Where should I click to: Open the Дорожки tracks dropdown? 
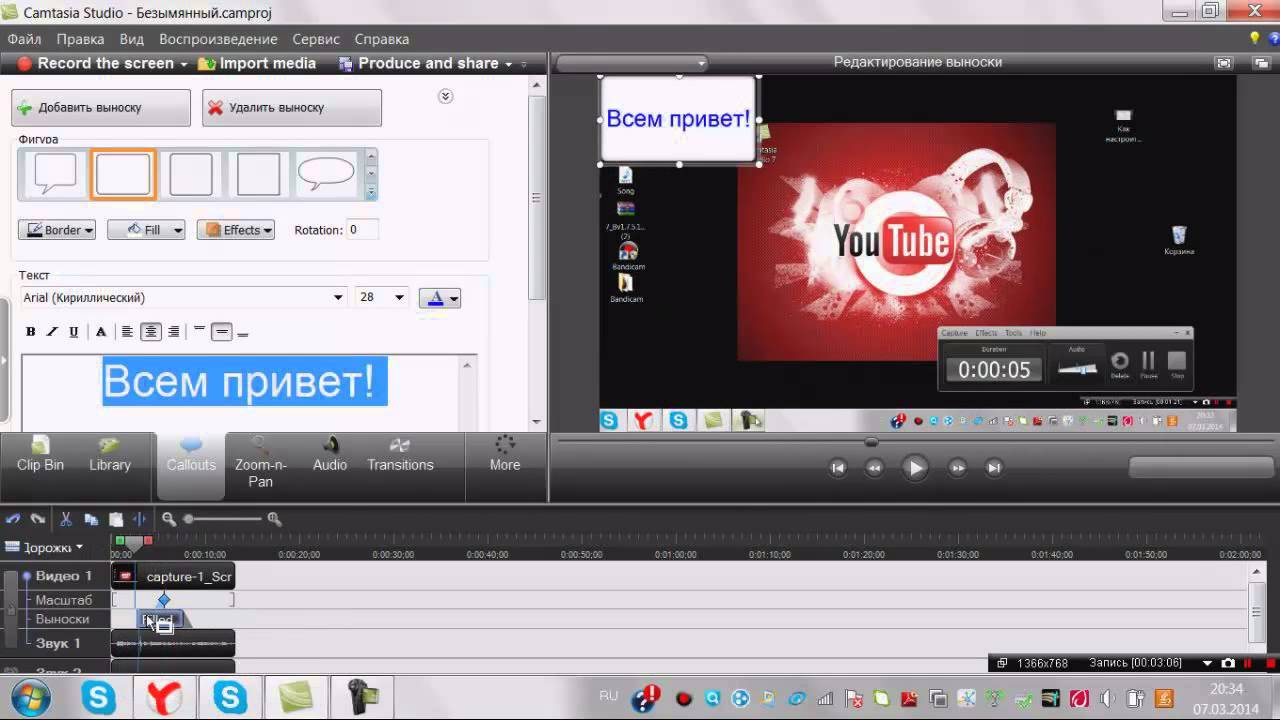(45, 547)
